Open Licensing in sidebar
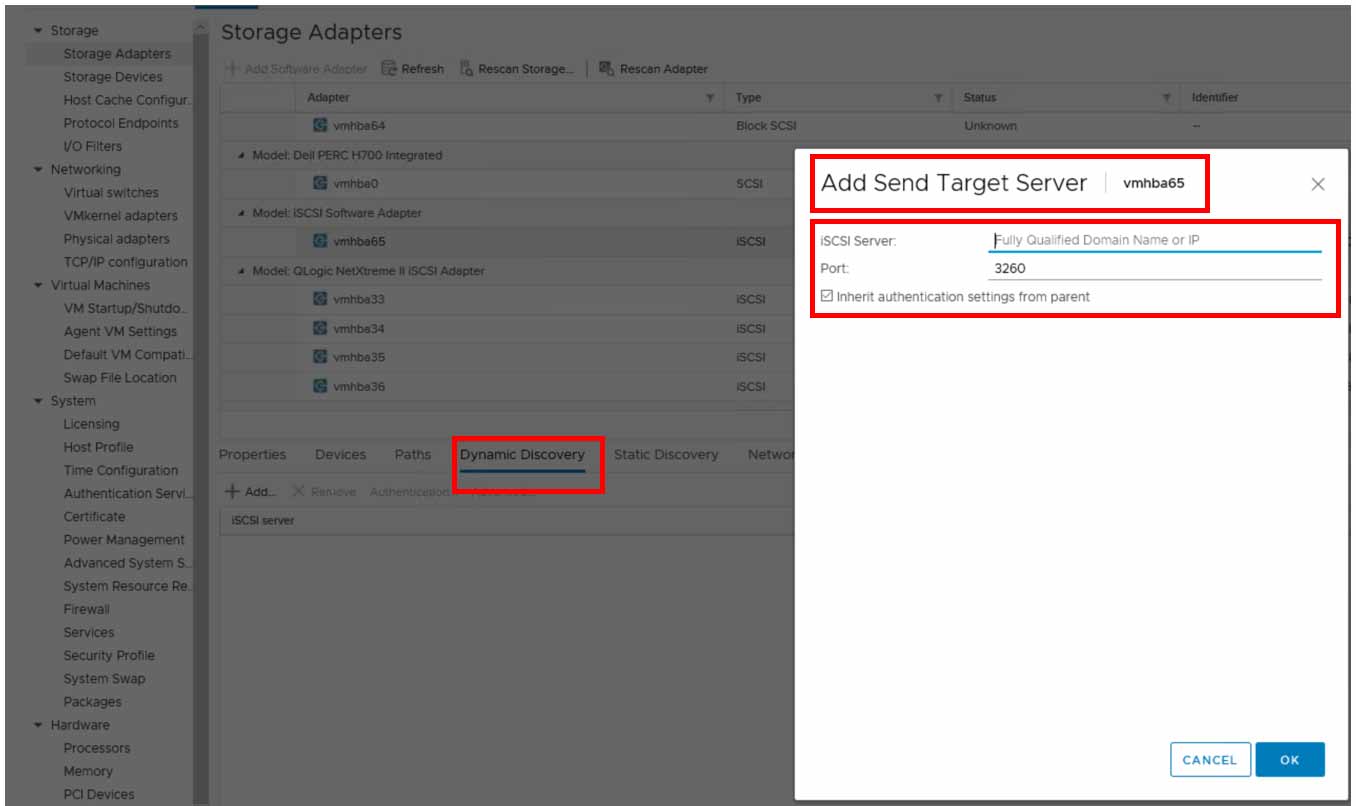This screenshot has width=1356, height=806. click(91, 424)
